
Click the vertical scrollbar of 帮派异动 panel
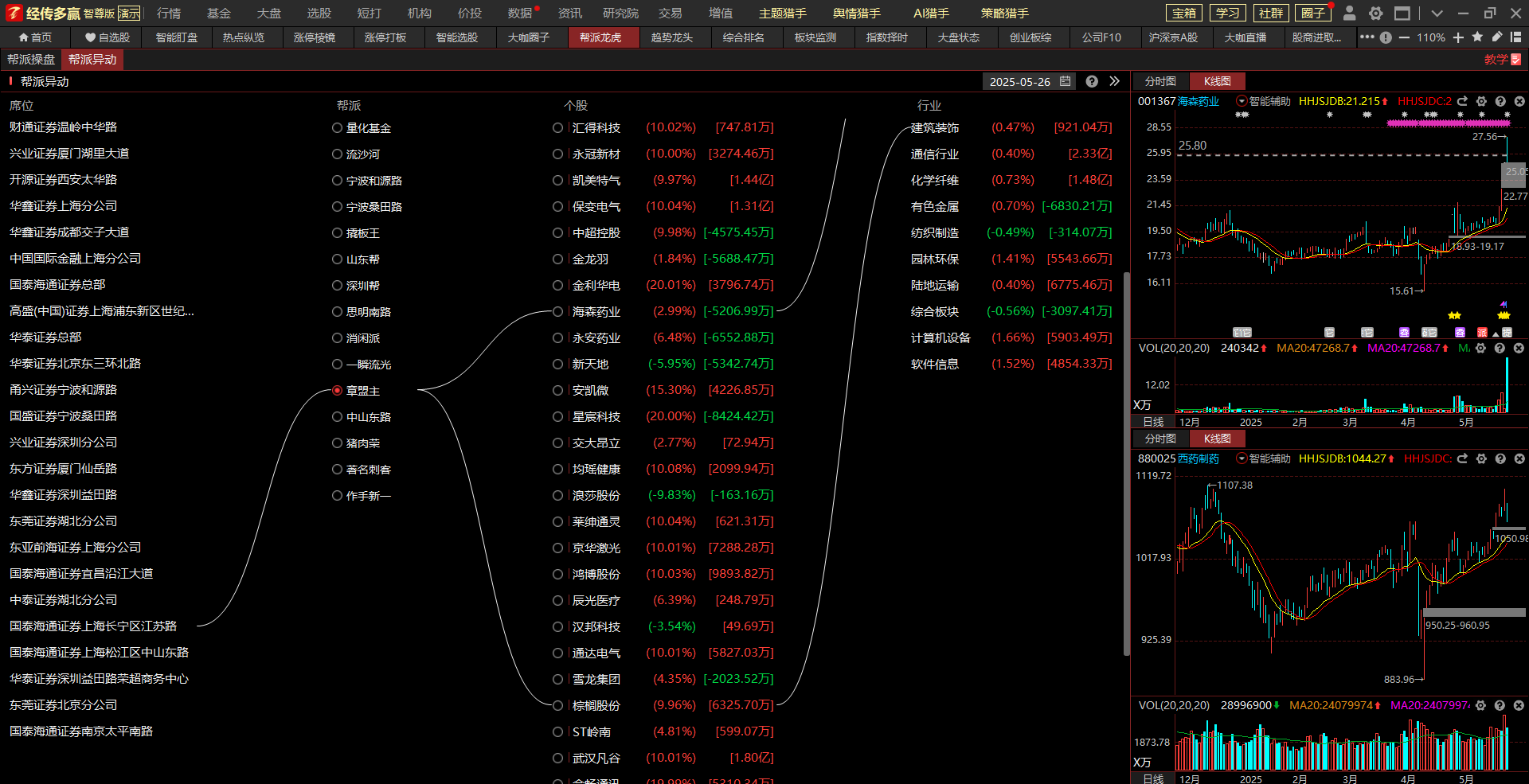point(1126,464)
